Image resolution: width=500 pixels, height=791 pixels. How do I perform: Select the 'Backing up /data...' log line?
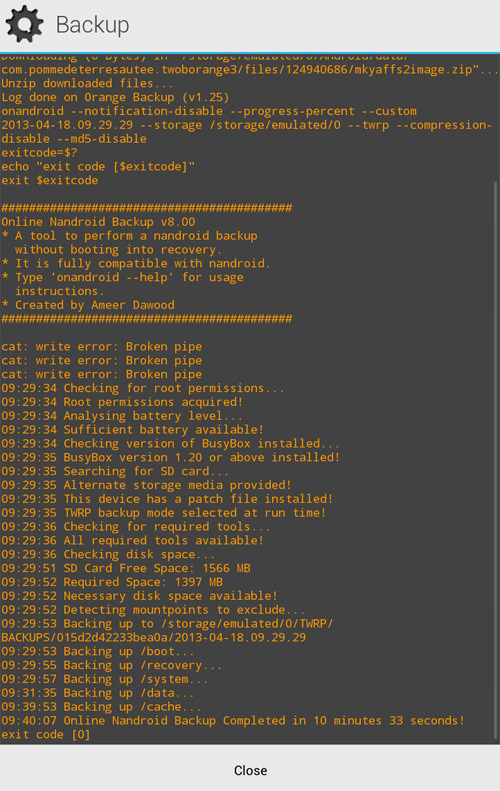[97, 693]
